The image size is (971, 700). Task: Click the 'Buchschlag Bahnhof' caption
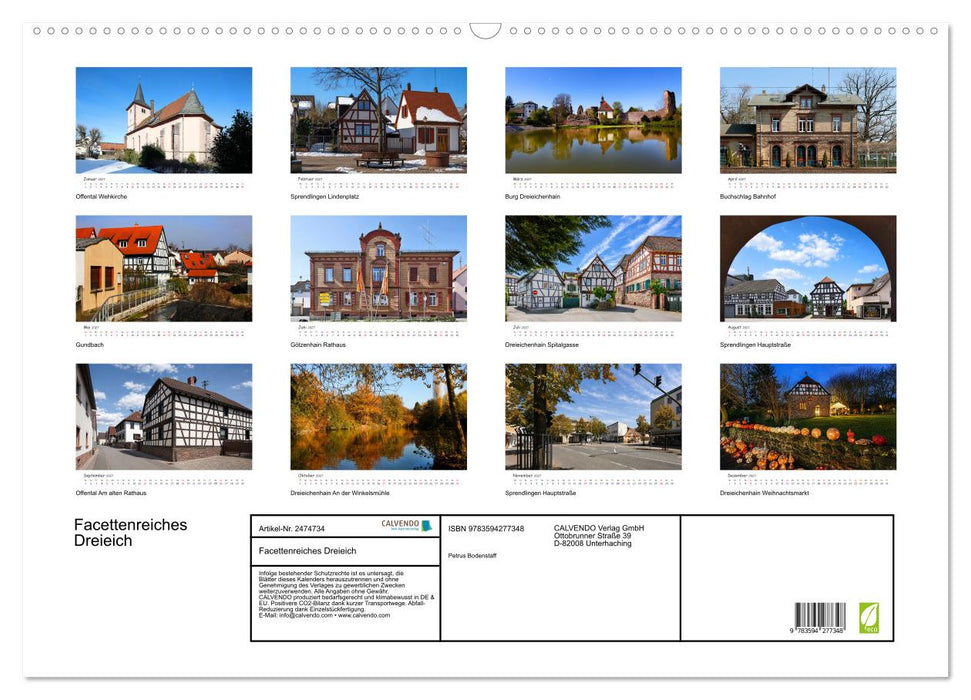[747, 196]
